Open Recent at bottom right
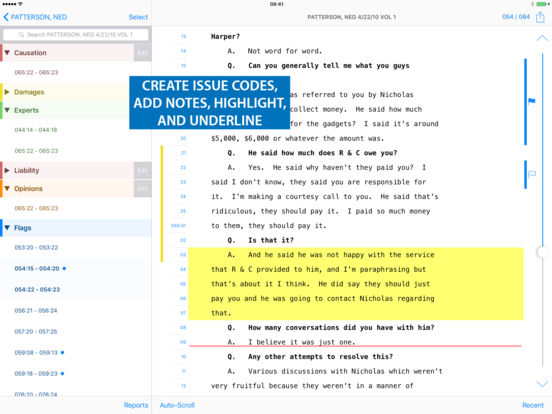 (x=533, y=405)
